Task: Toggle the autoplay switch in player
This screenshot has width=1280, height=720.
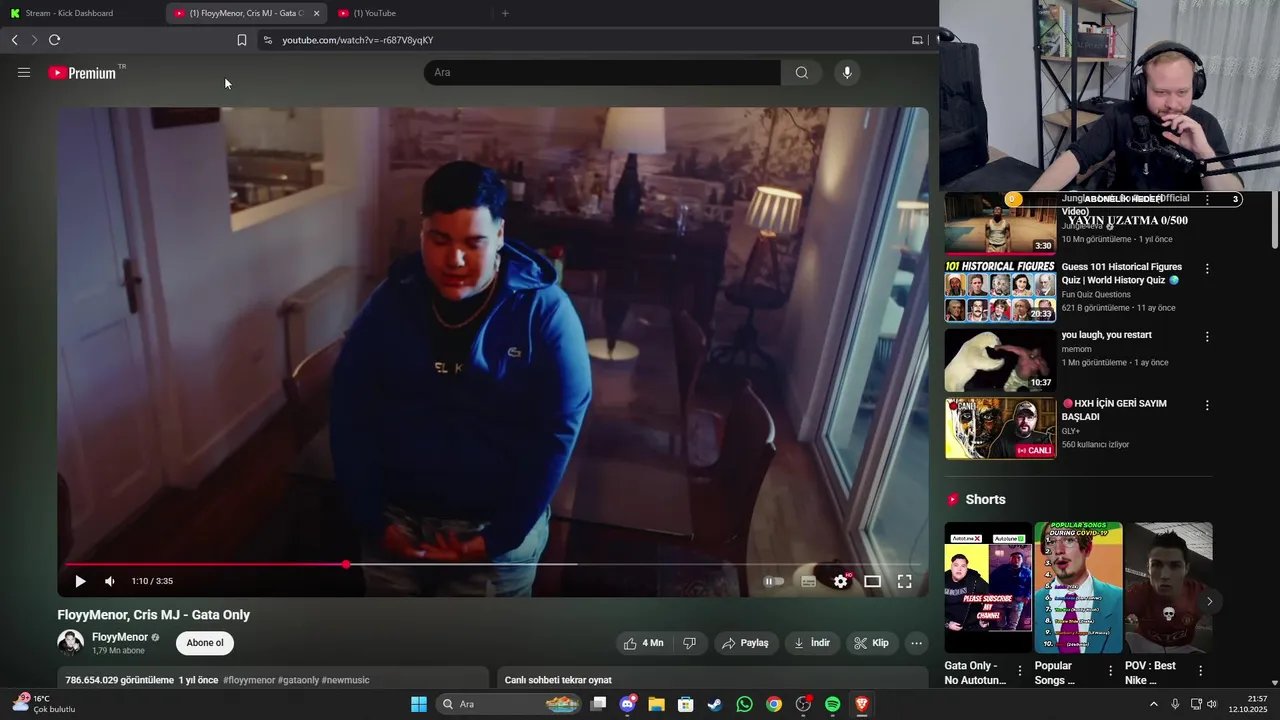Action: 774,581
